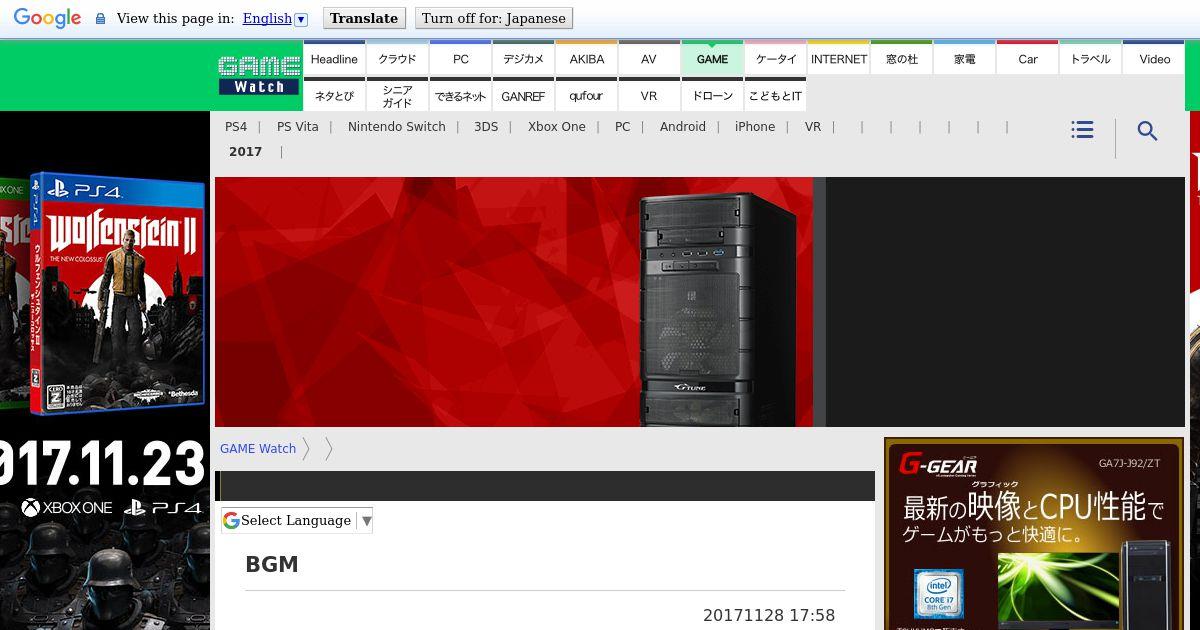Open the list menu icon

click(x=1082, y=130)
